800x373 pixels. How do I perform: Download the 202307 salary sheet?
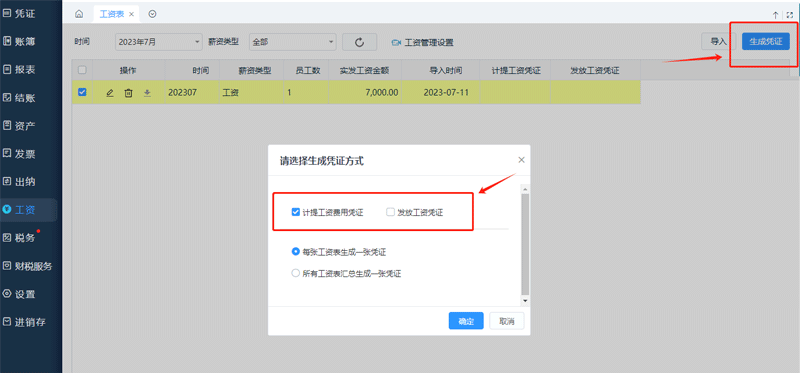[x=147, y=93]
